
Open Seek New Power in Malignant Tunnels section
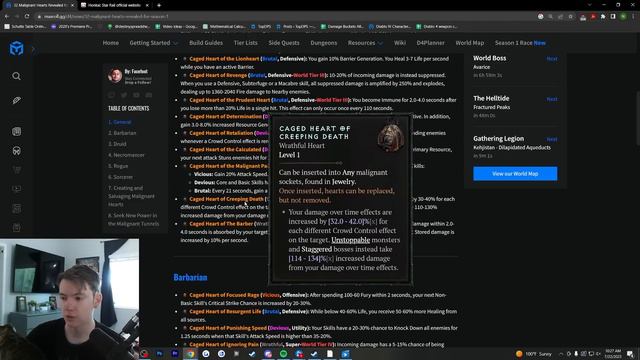pyautogui.click(x=133, y=220)
